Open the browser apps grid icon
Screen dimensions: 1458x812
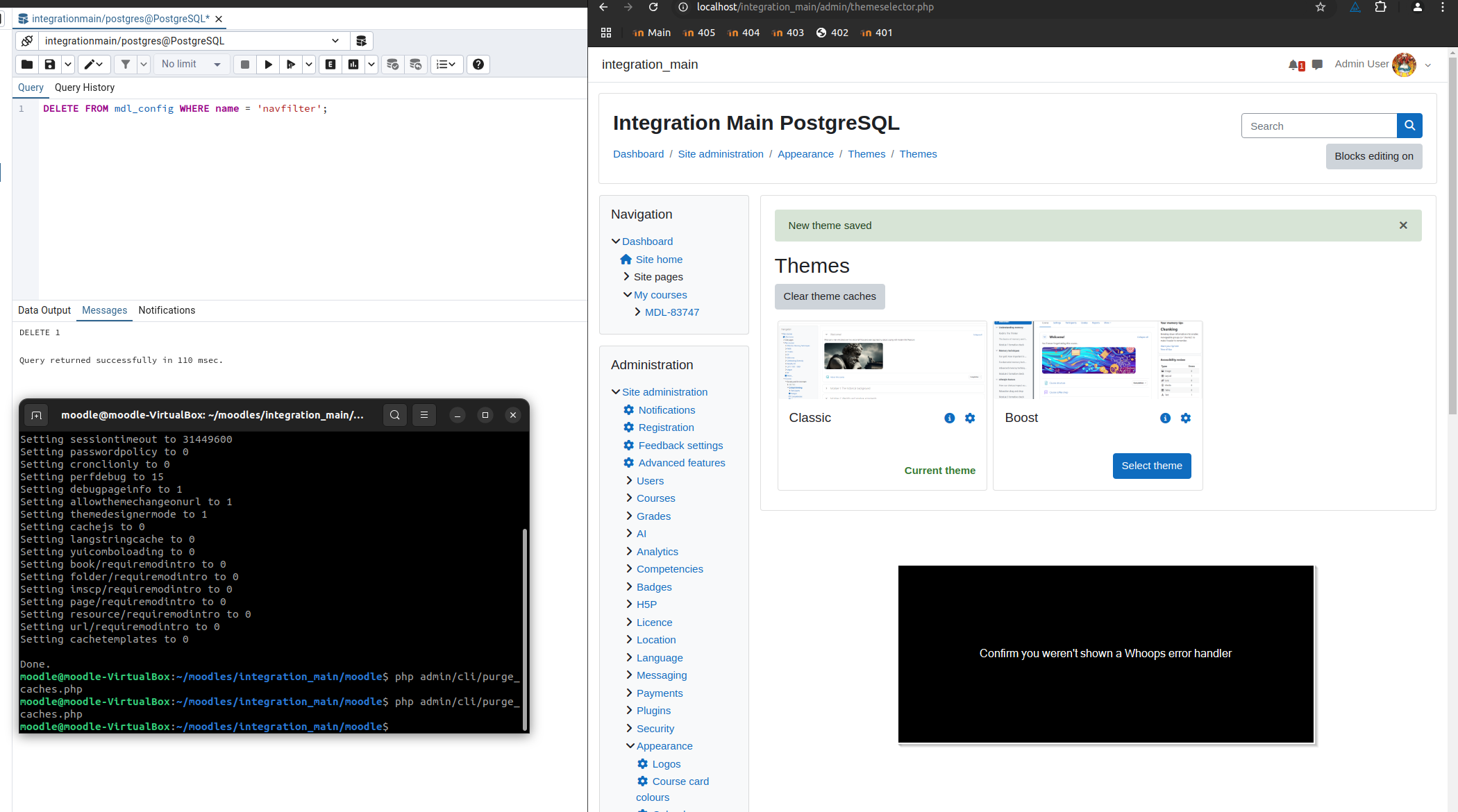[606, 33]
